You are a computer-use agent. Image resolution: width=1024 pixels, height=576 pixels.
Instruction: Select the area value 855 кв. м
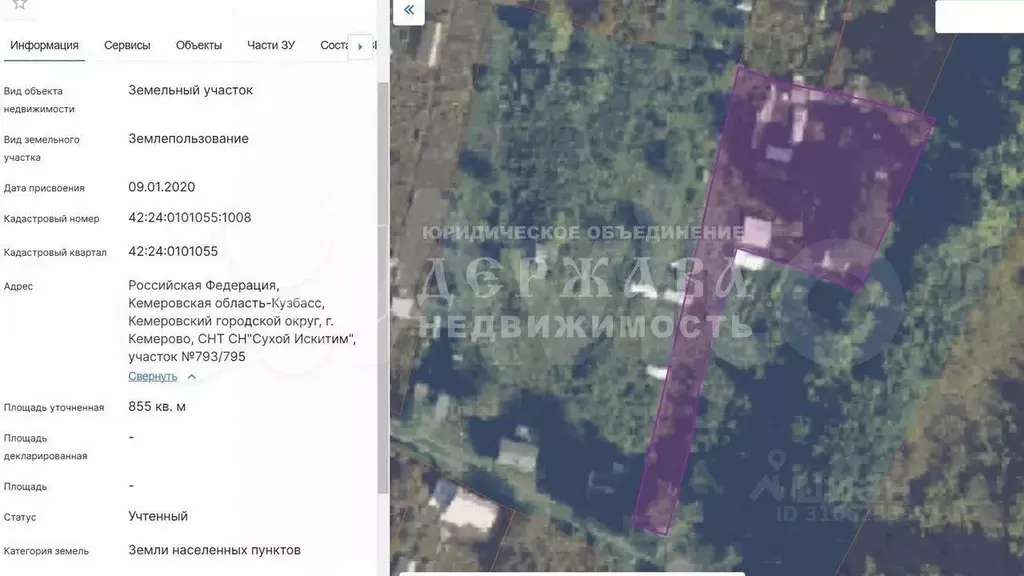[x=157, y=406]
